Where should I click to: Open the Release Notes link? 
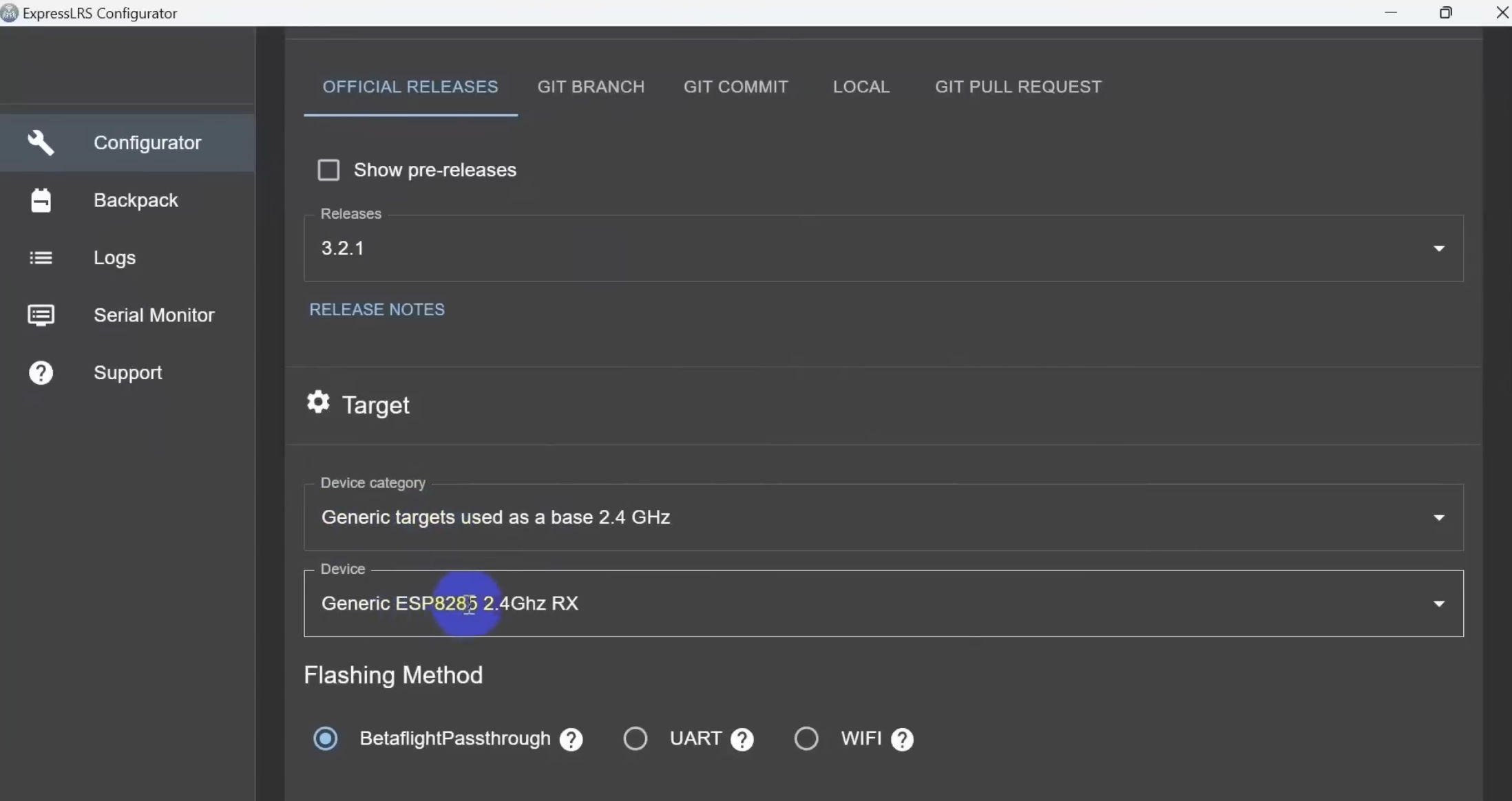pyautogui.click(x=377, y=310)
